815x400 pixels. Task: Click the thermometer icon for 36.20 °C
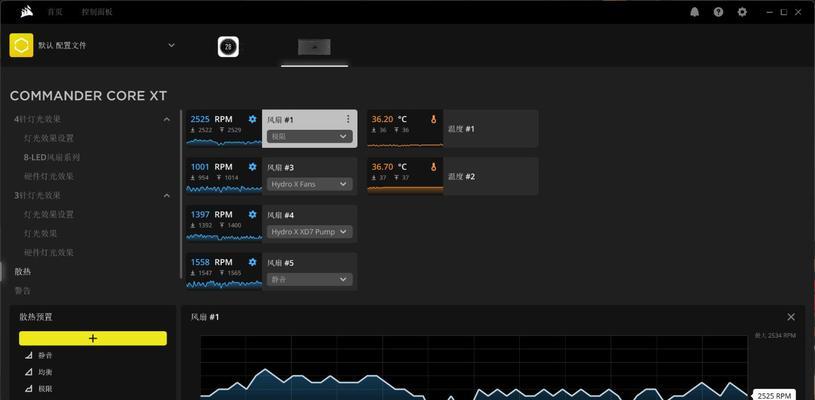coord(433,119)
